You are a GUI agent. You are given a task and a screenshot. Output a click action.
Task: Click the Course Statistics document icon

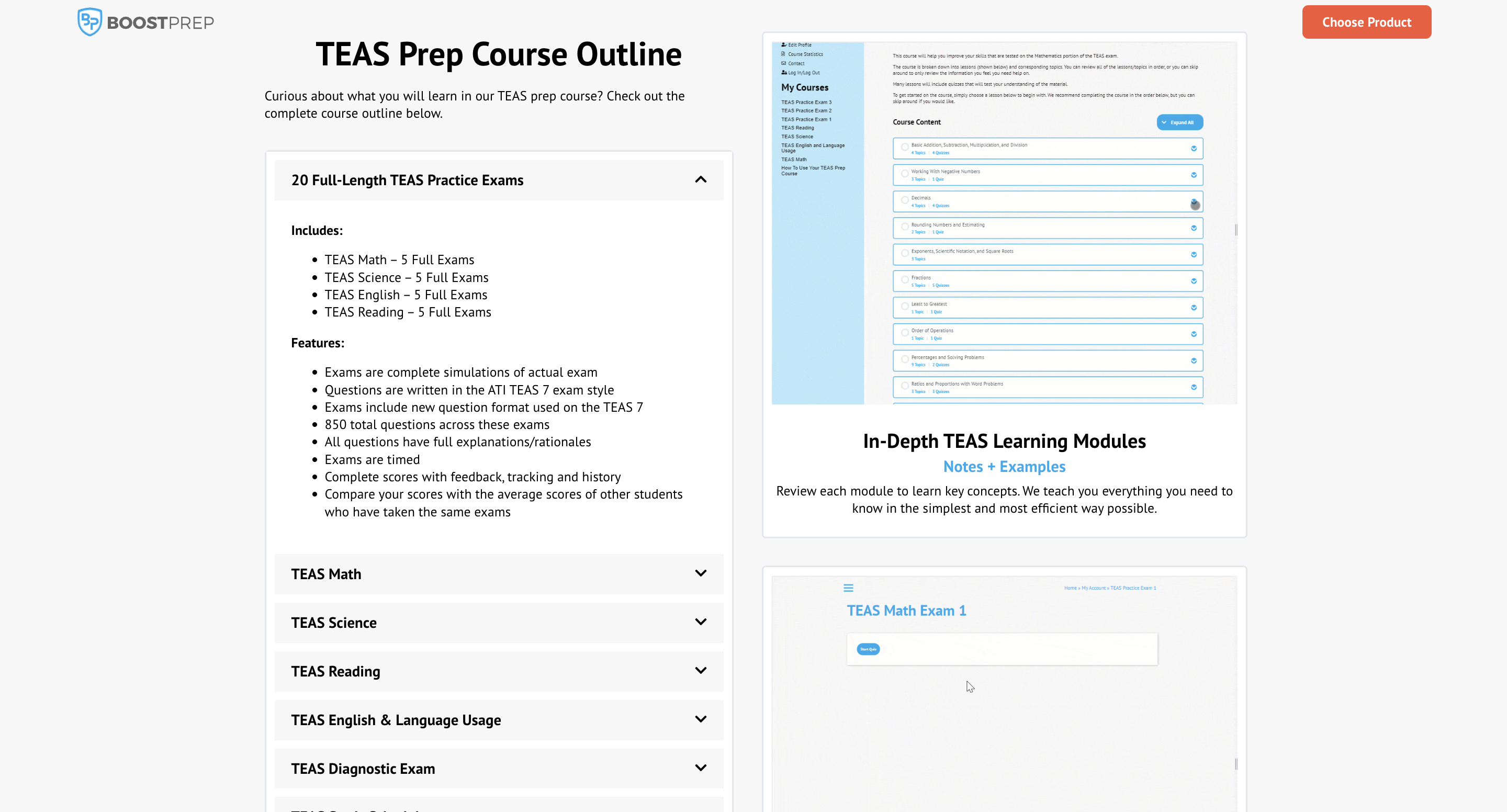click(783, 54)
